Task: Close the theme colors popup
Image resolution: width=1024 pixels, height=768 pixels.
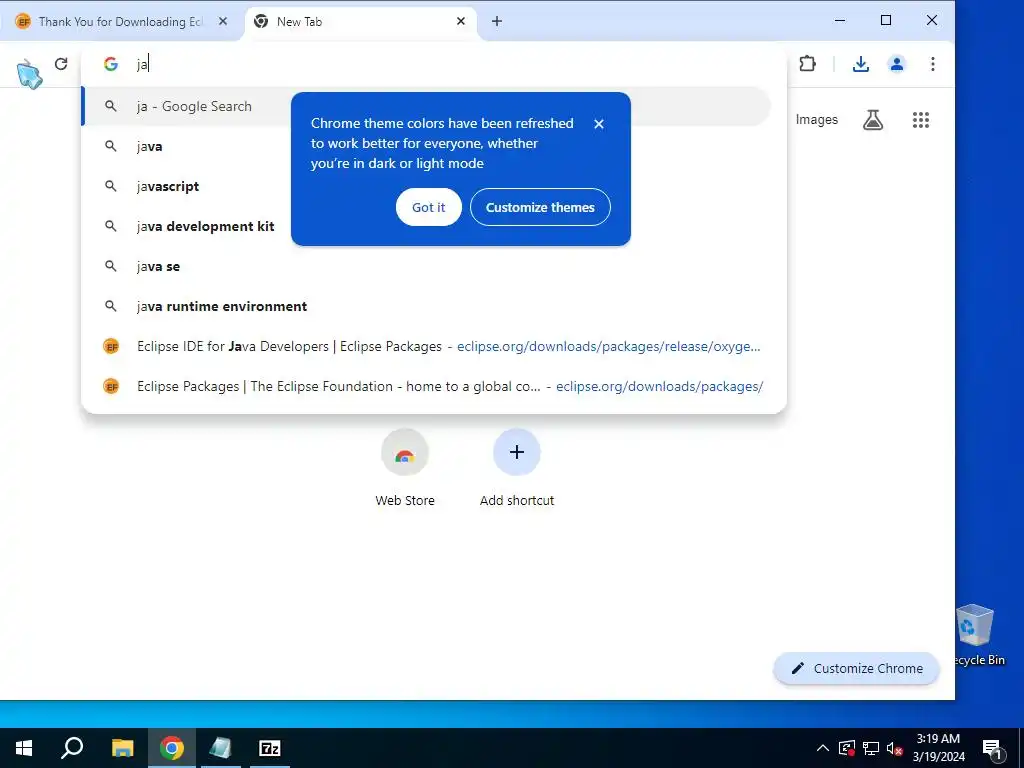Action: pyautogui.click(x=599, y=123)
